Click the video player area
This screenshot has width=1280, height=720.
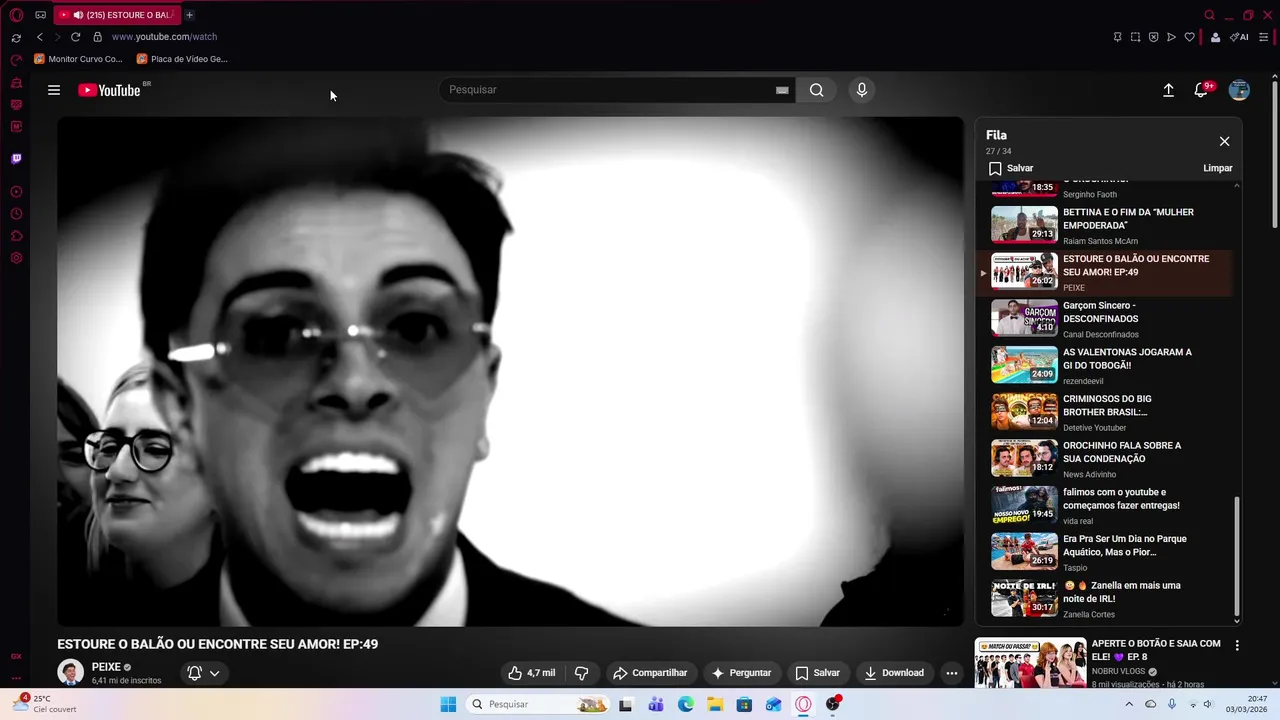[510, 371]
